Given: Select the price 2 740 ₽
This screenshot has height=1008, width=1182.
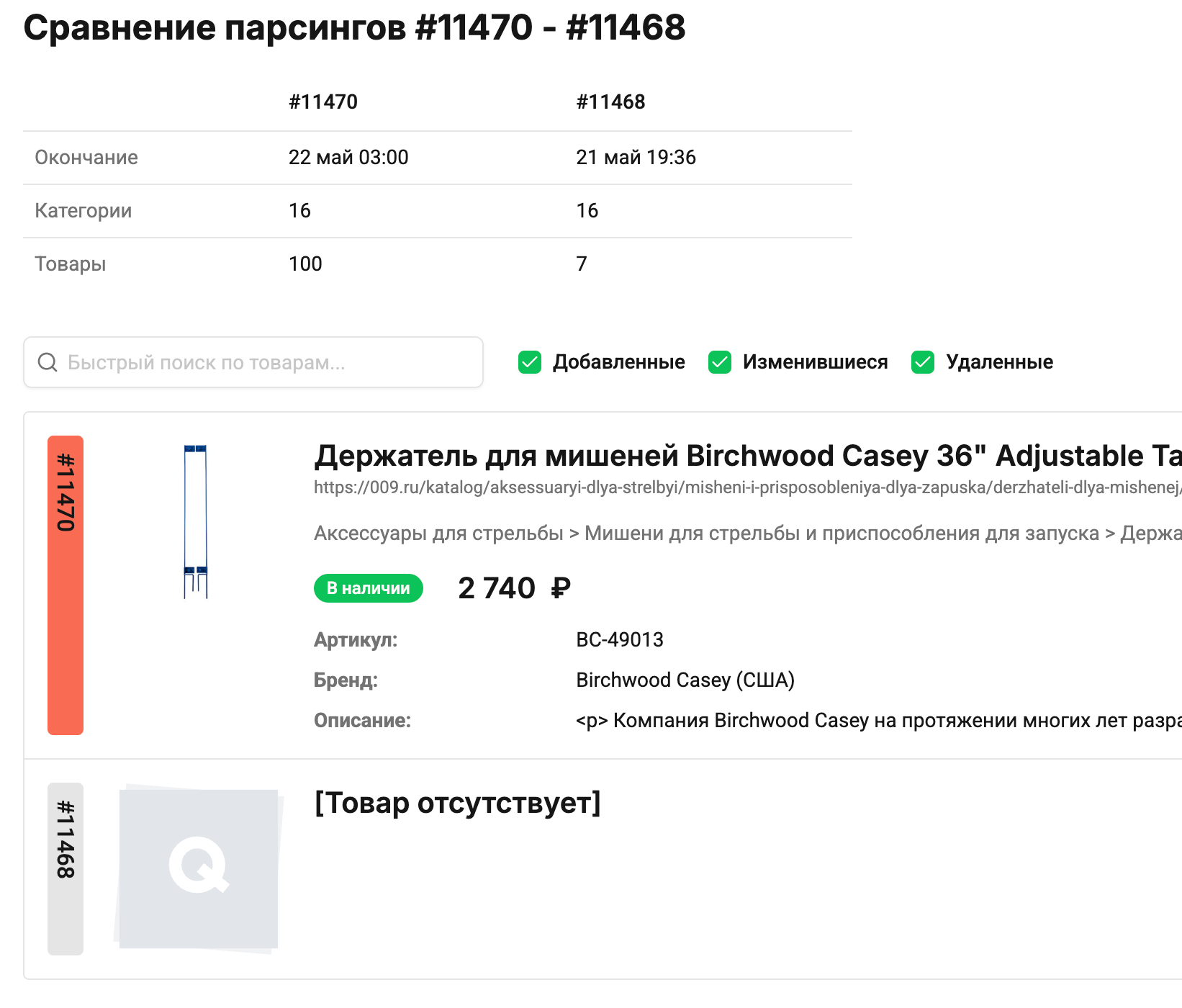Looking at the screenshot, I should pos(514,588).
